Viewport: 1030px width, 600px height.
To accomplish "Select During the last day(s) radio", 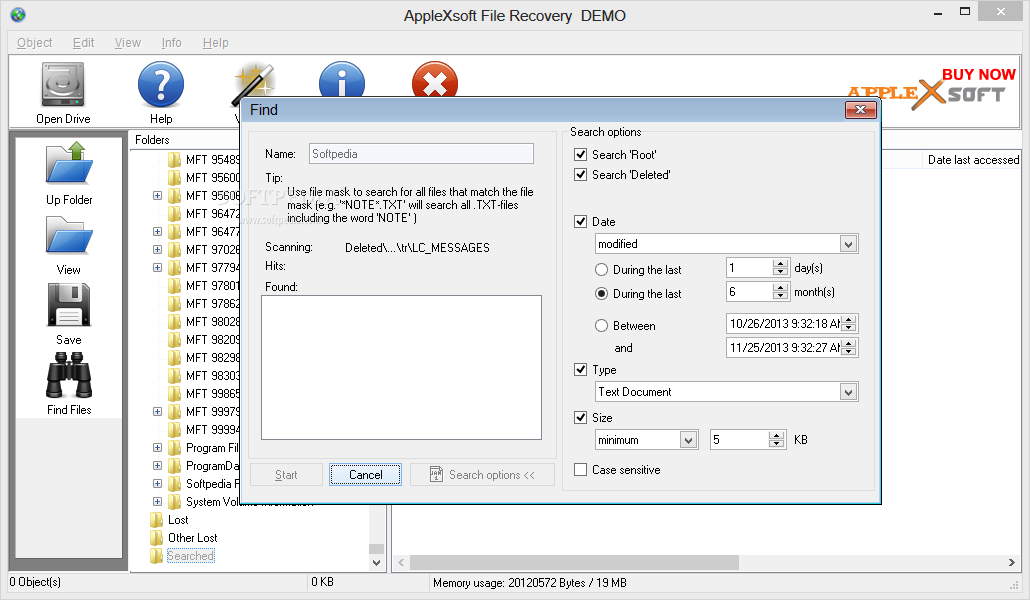I will point(601,269).
